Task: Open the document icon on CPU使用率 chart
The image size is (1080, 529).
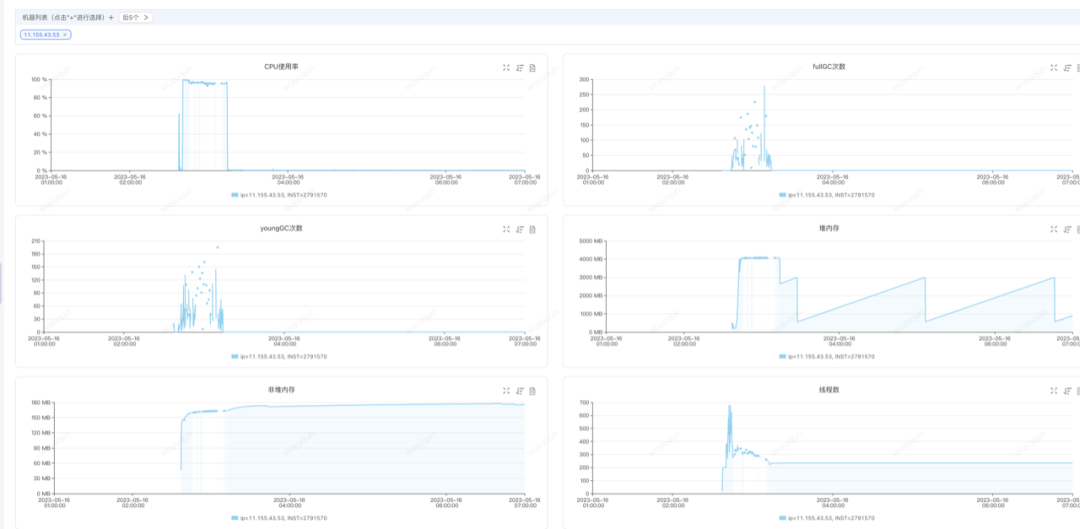Action: click(x=532, y=68)
